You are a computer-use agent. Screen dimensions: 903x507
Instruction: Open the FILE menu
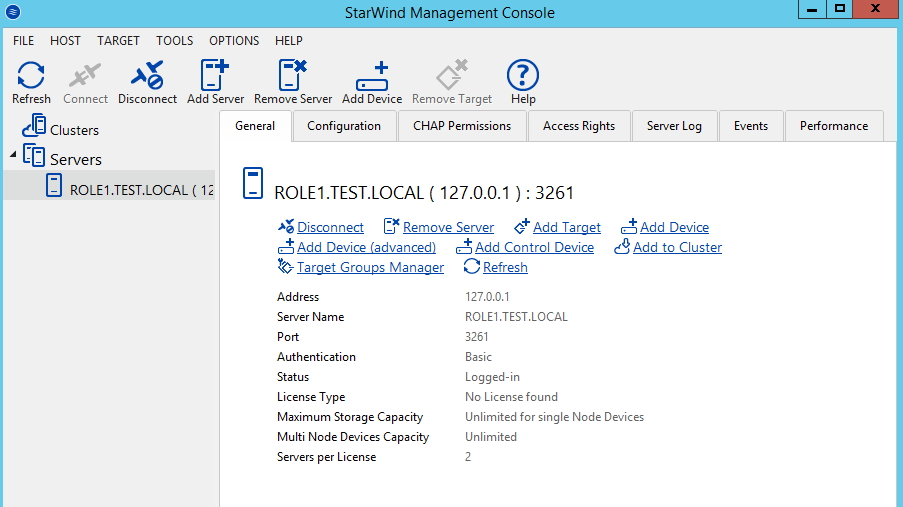click(24, 40)
